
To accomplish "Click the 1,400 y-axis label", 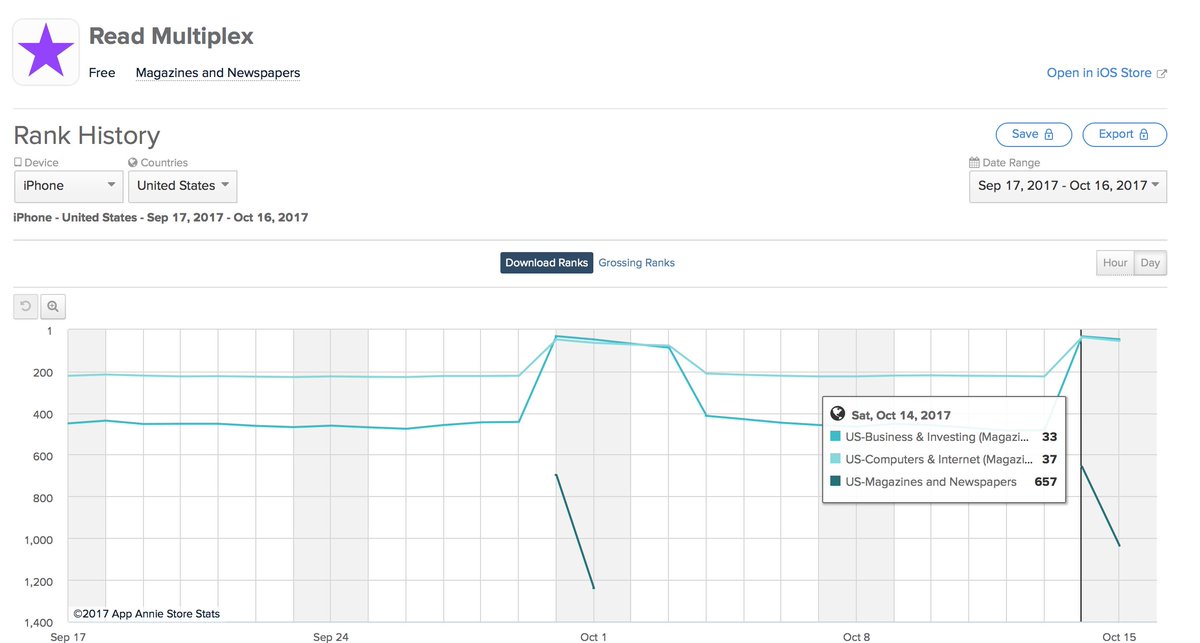I will click(39, 623).
